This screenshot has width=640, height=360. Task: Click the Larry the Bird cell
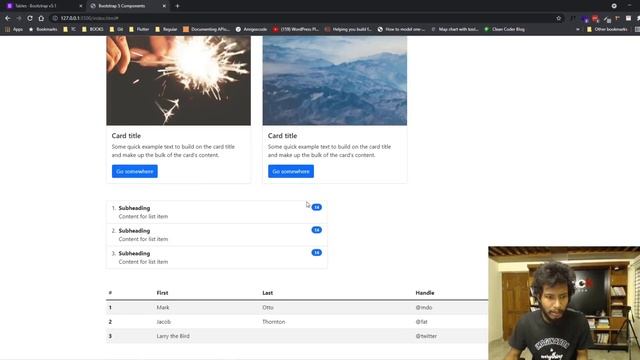tap(173, 336)
